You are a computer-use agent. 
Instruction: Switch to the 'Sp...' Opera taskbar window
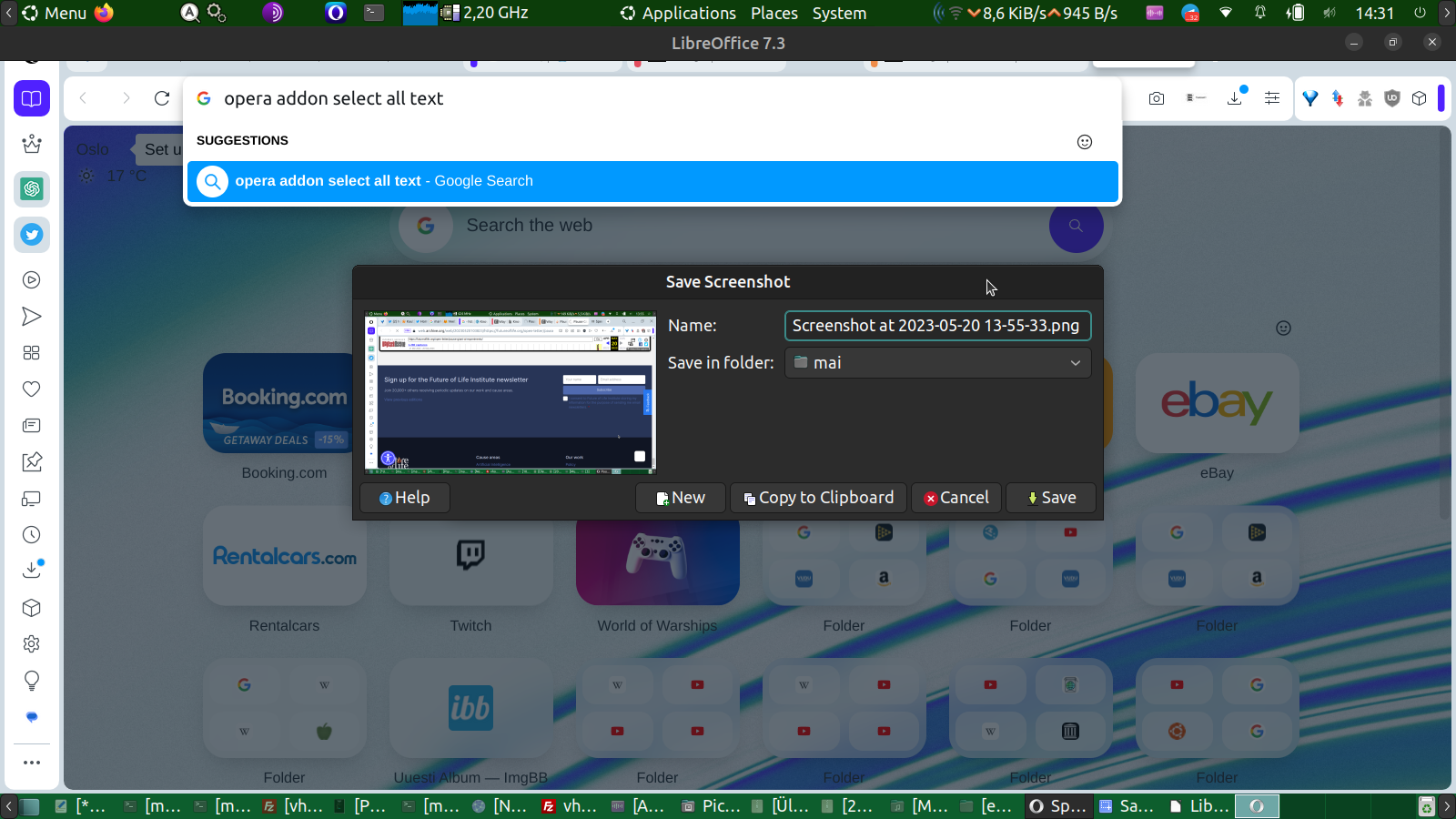[x=1058, y=805]
